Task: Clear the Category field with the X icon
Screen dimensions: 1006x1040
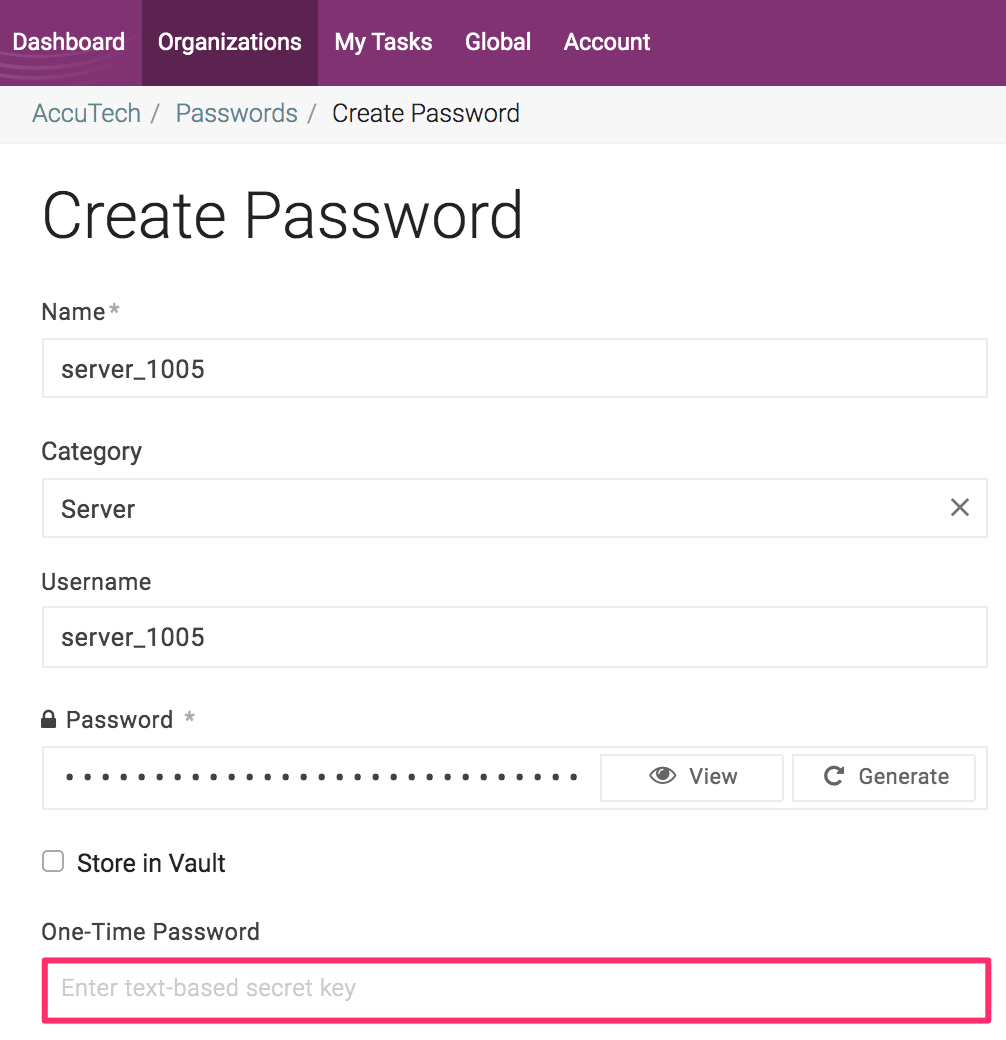Action: 960,507
